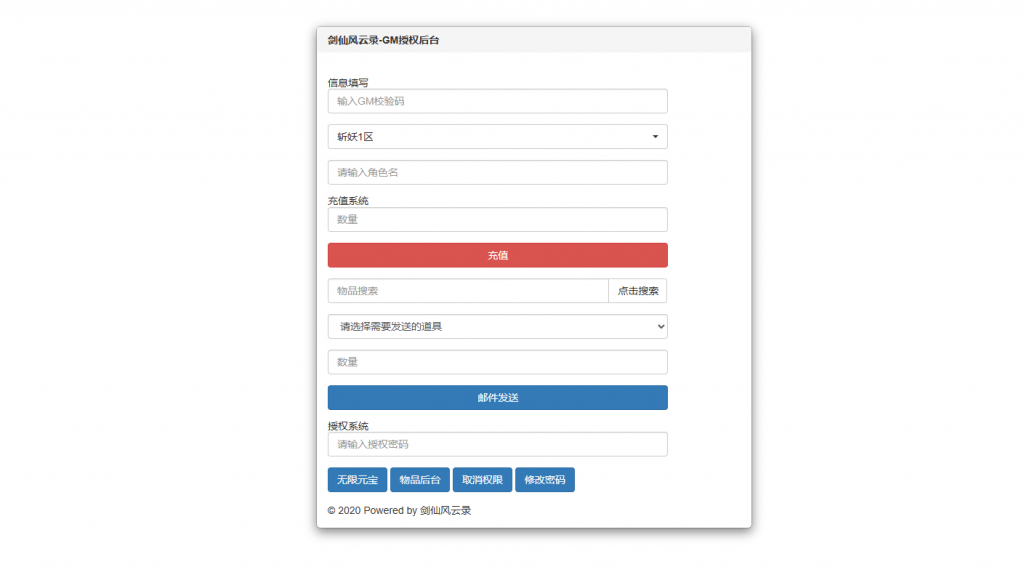The width and height of the screenshot is (1024, 575).
Task: Select the 数量 field under 充值系统
Action: pyautogui.click(x=497, y=219)
